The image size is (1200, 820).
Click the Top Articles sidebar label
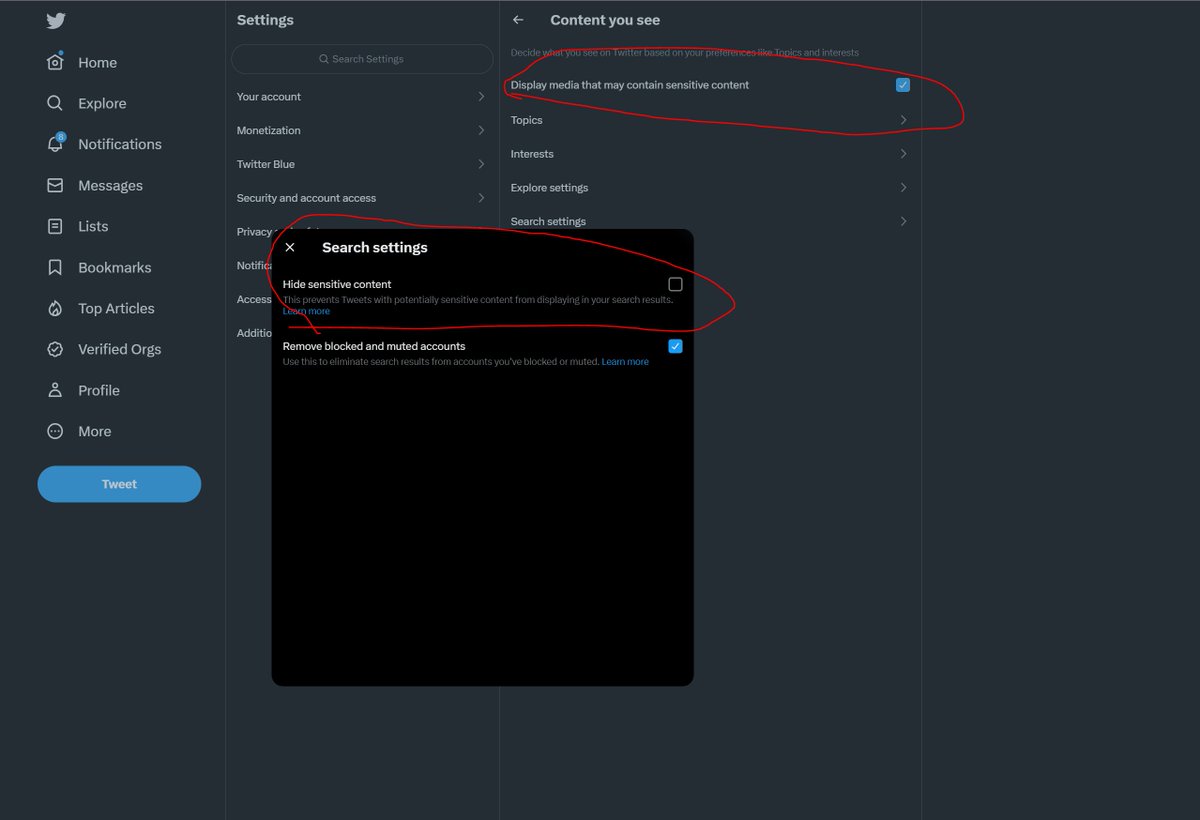[x=116, y=308]
